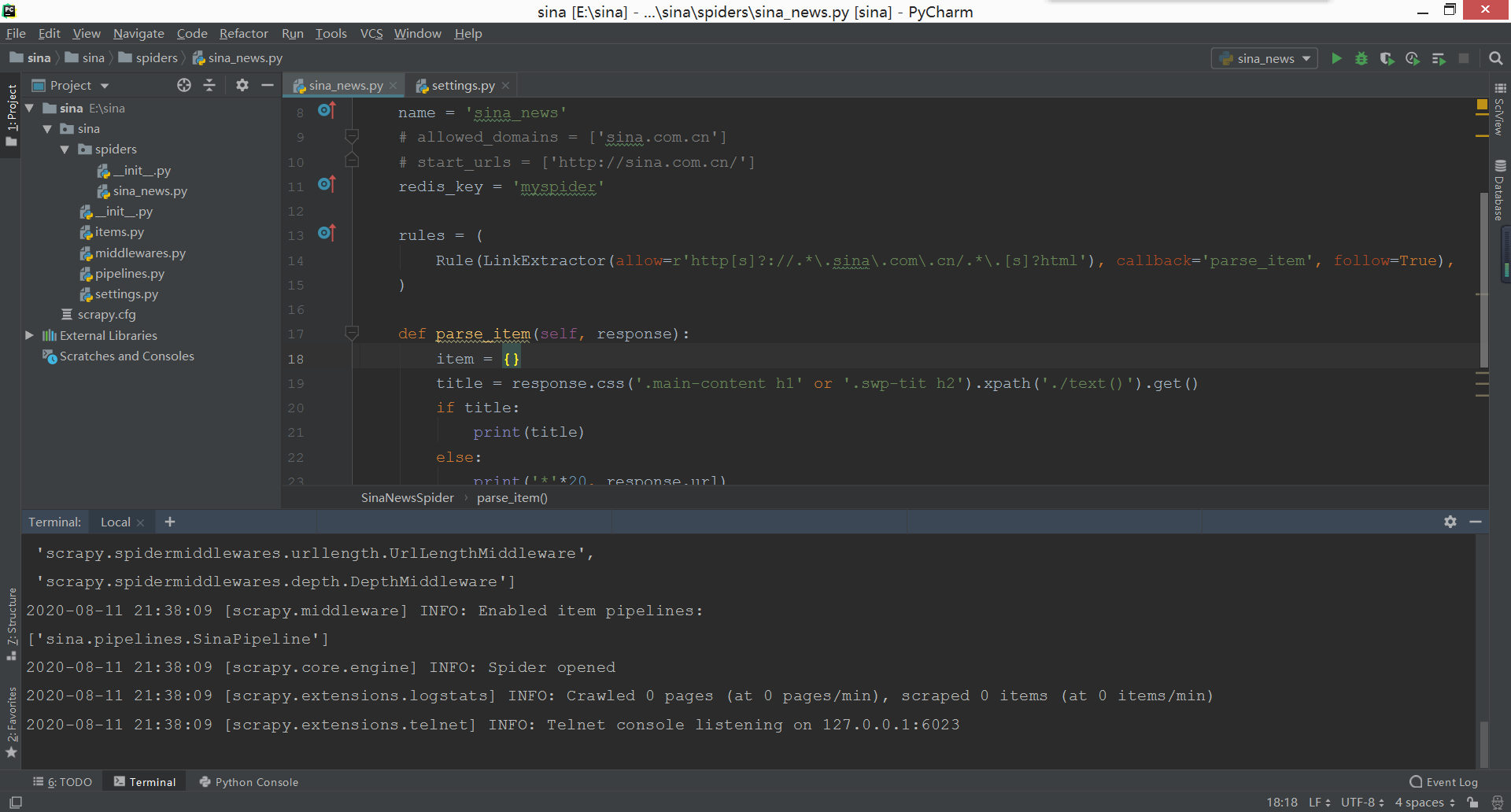This screenshot has width=1511, height=812.
Task: Collapse the spiders folder
Action: (65, 149)
